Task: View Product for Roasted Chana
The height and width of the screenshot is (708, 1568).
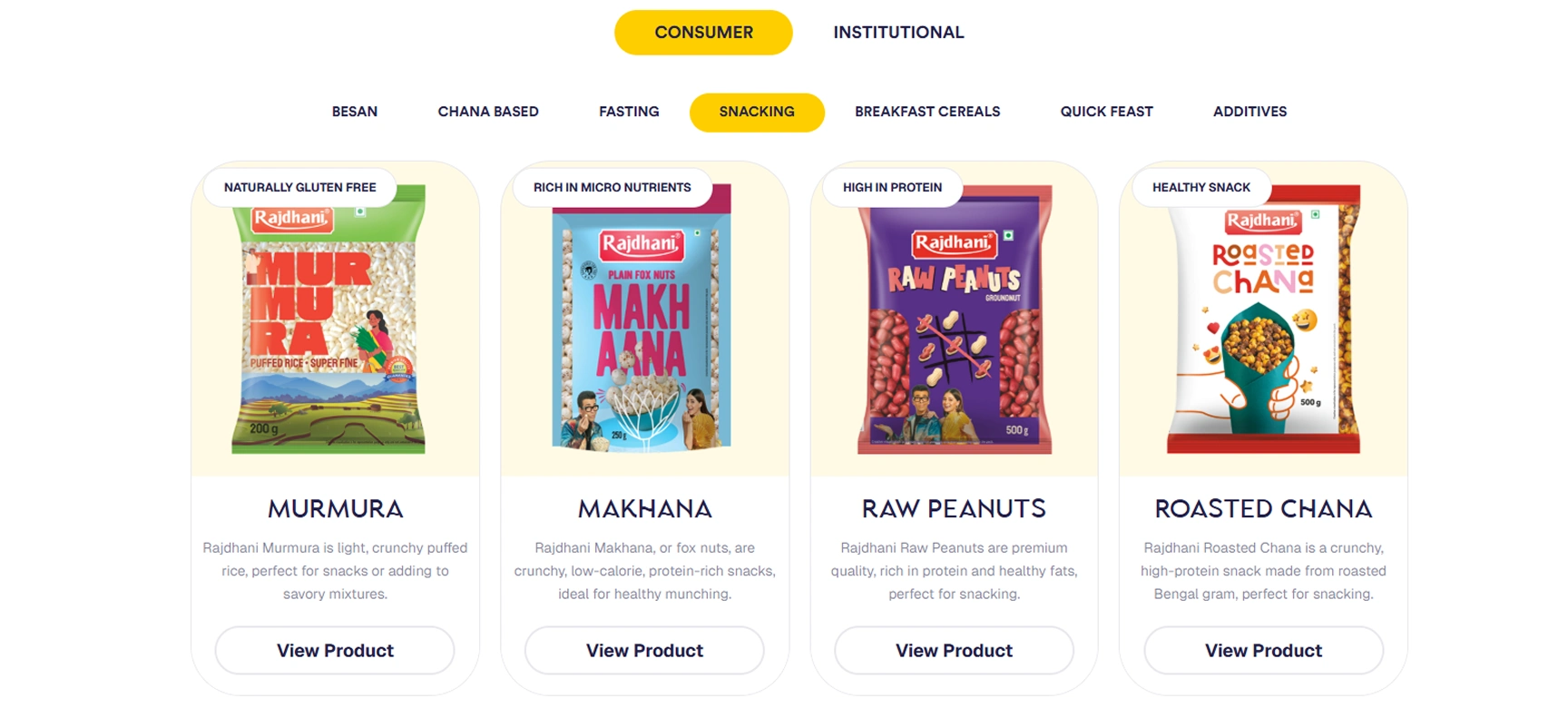Action: pyautogui.click(x=1263, y=650)
